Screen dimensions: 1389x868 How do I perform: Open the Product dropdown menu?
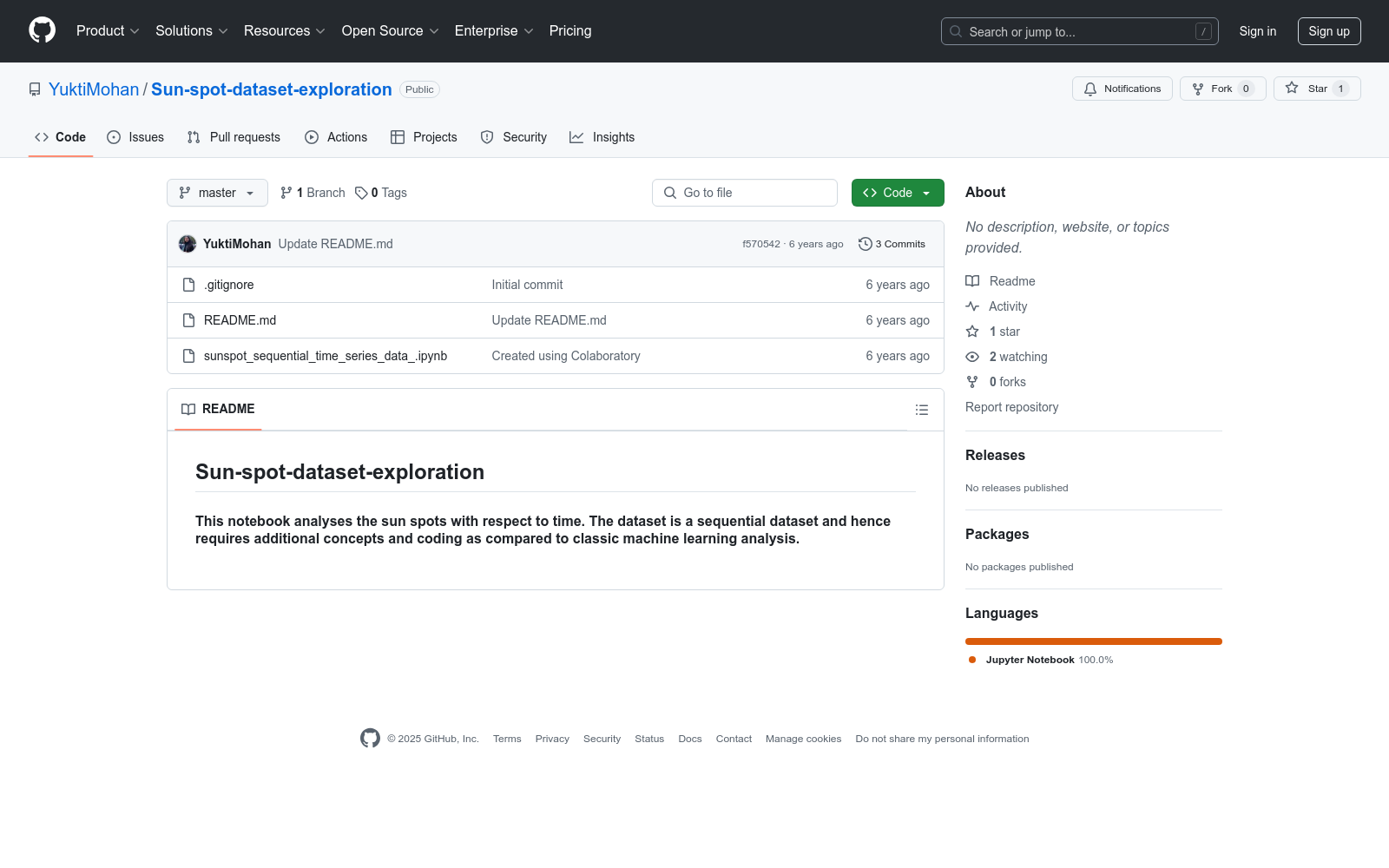click(108, 30)
